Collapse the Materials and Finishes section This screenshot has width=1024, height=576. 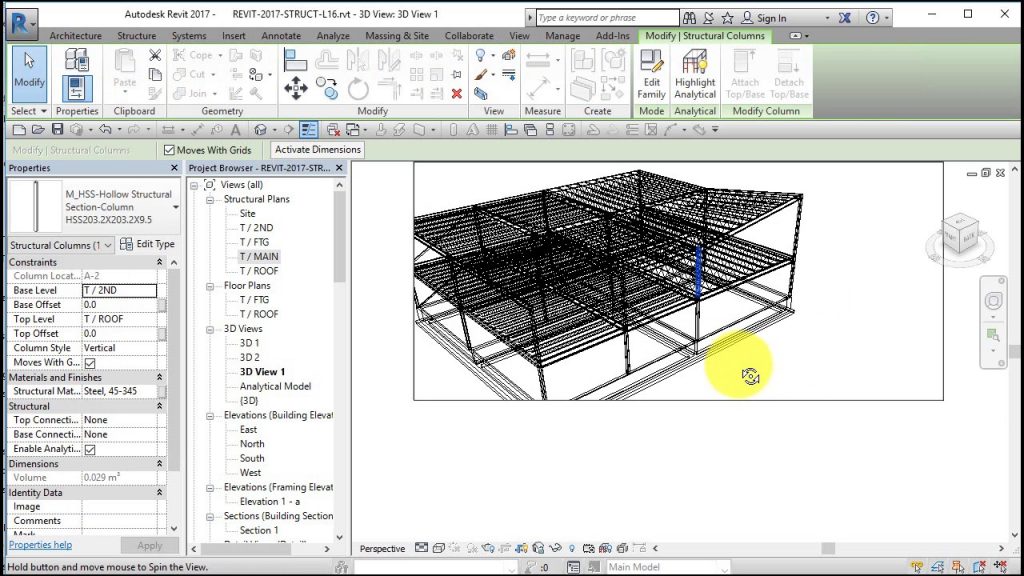coord(159,377)
